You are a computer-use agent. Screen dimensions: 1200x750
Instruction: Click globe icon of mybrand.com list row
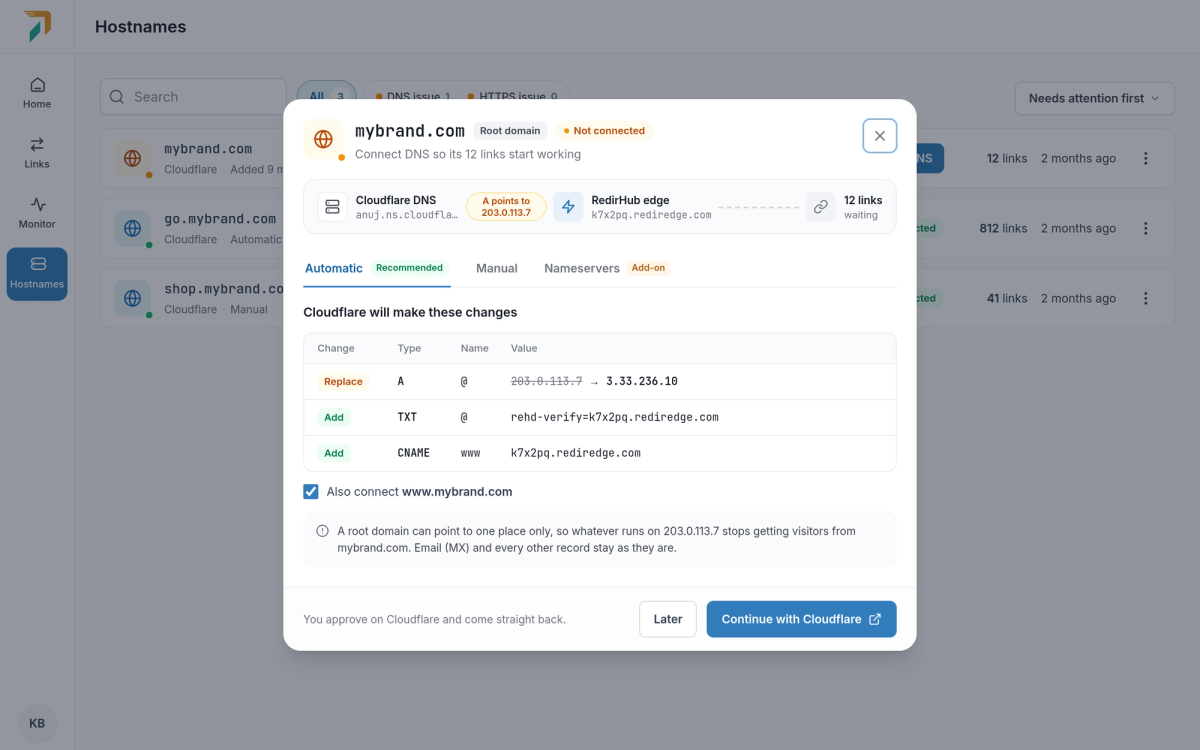click(x=132, y=158)
